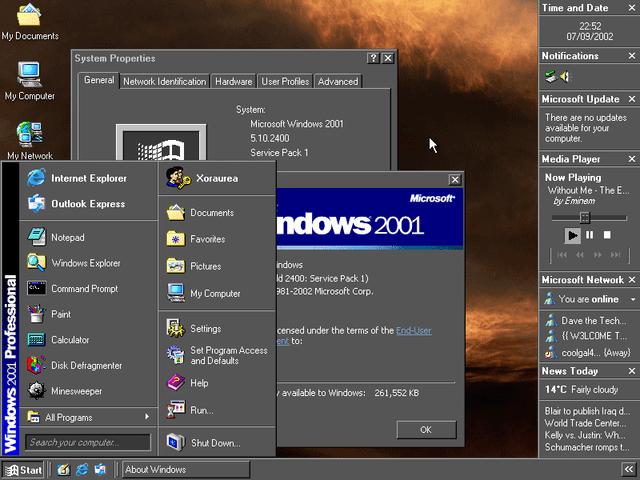This screenshot has height=480, width=640.
Task: Pause the Media Player track
Action: point(589,236)
